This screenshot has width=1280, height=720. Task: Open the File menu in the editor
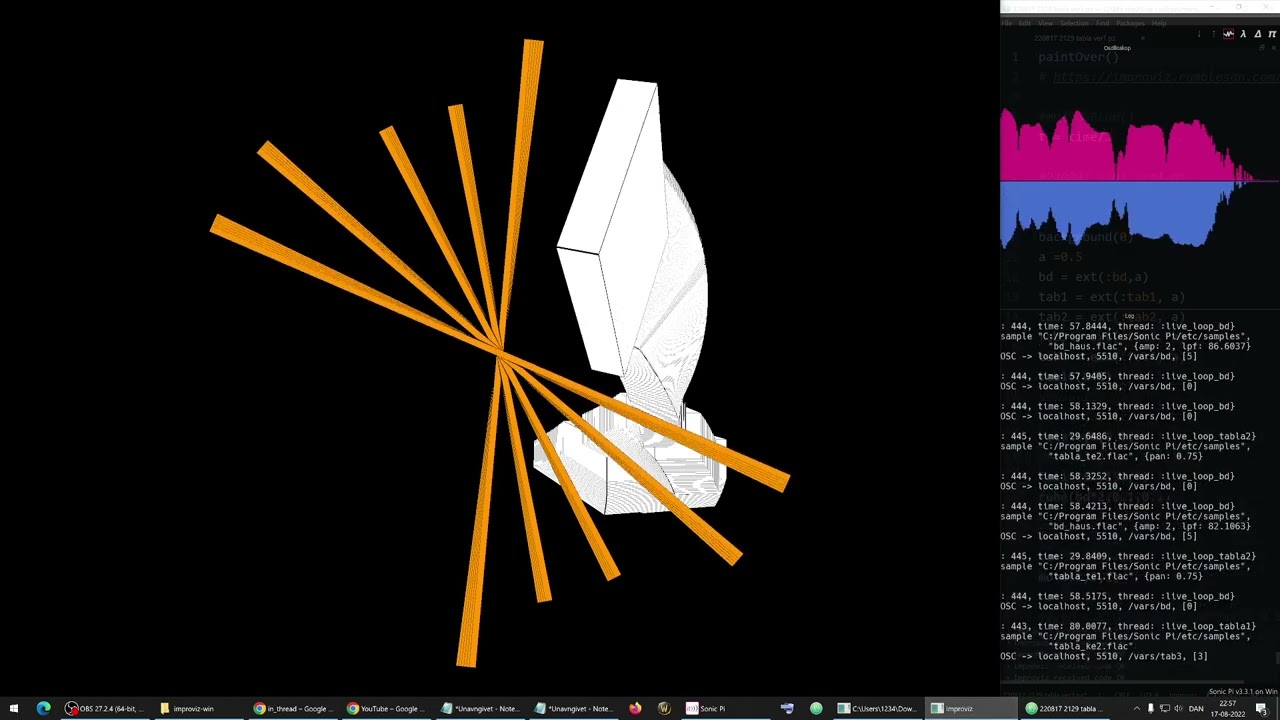[x=1007, y=23]
